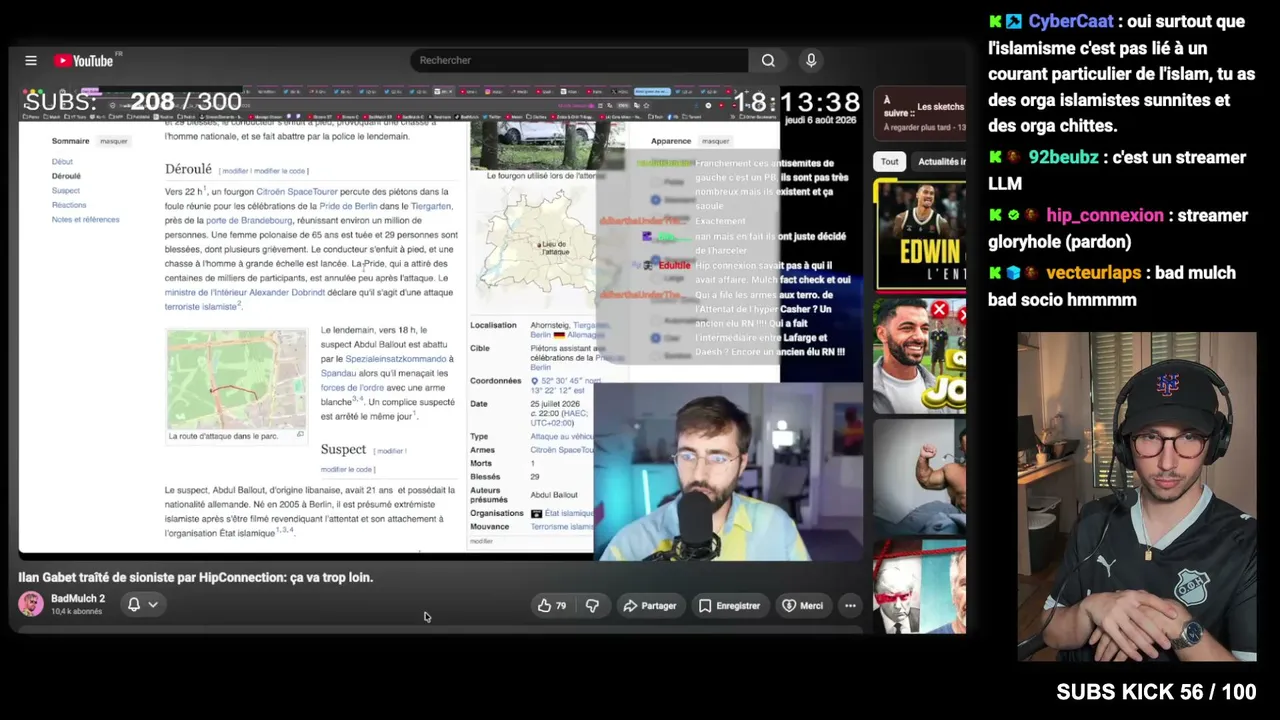This screenshot has height=720, width=1280.
Task: Click the vecteurlaps username in the chat
Action: click(x=1093, y=273)
